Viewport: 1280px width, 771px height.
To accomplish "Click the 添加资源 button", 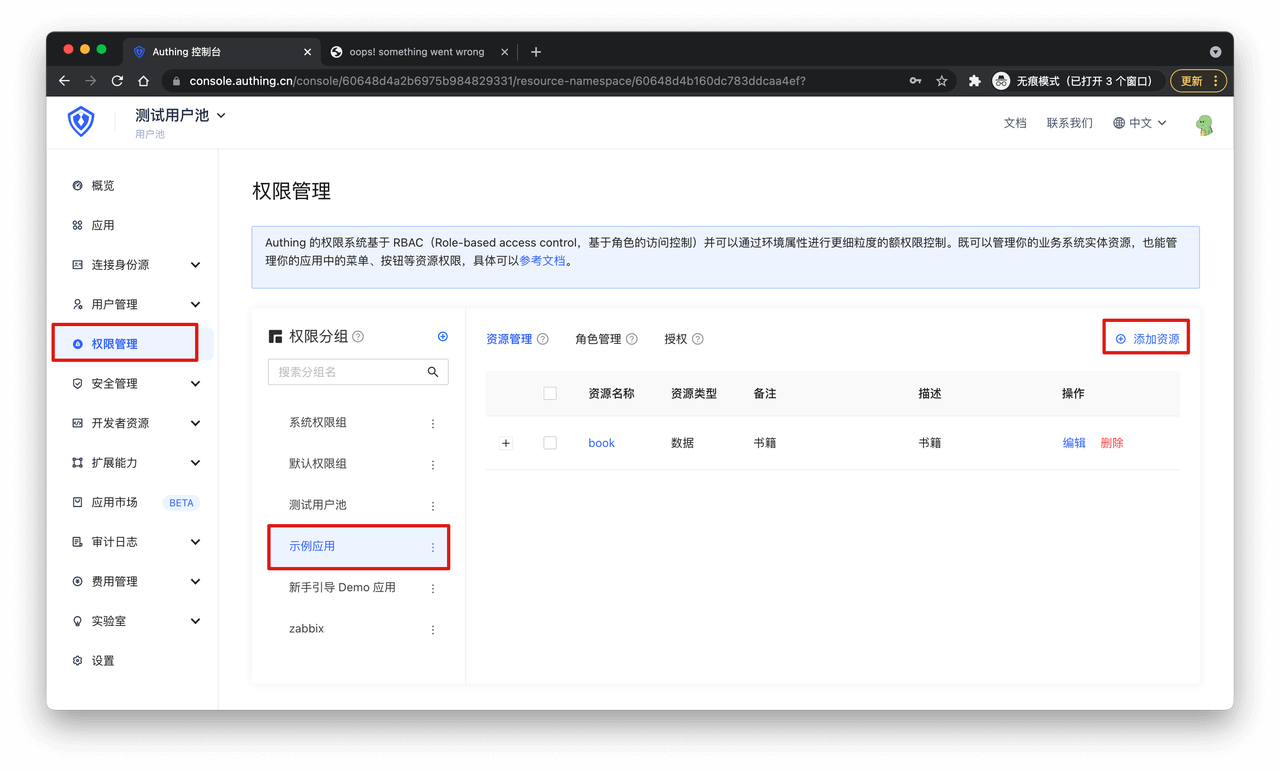I will tap(1147, 339).
